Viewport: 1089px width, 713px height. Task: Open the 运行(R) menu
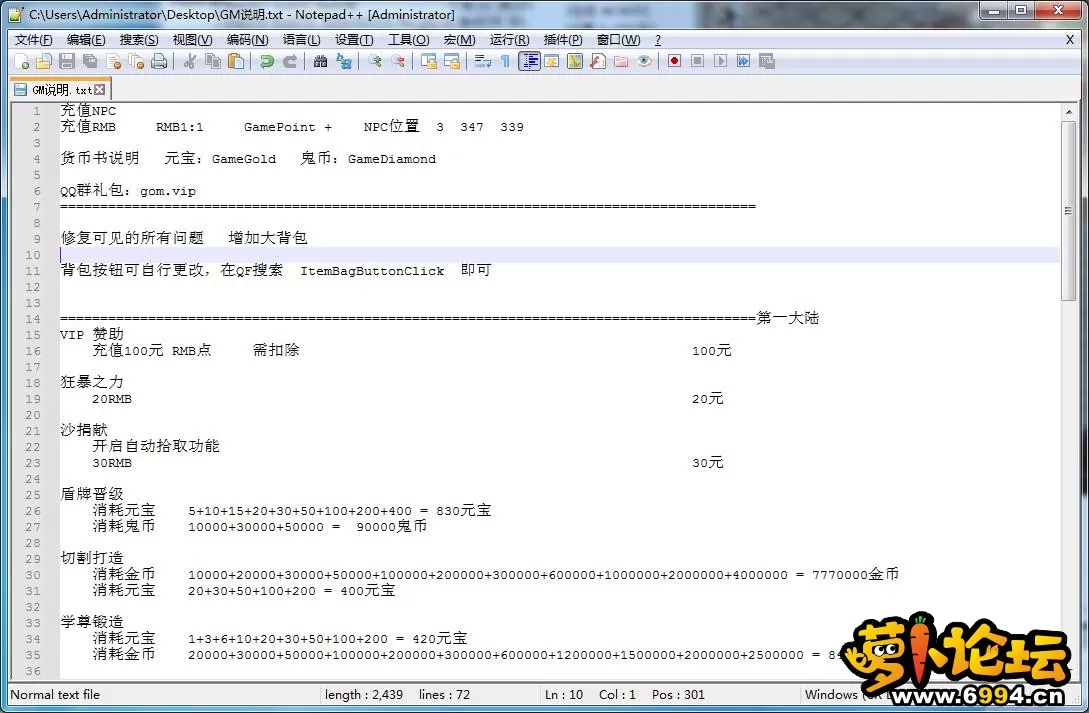coord(509,40)
